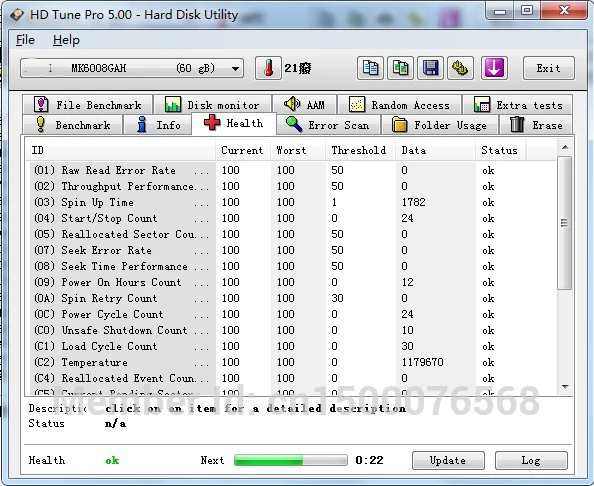The height and width of the screenshot is (486, 594).
Task: Switch to the Random Access tab
Action: pos(399,105)
